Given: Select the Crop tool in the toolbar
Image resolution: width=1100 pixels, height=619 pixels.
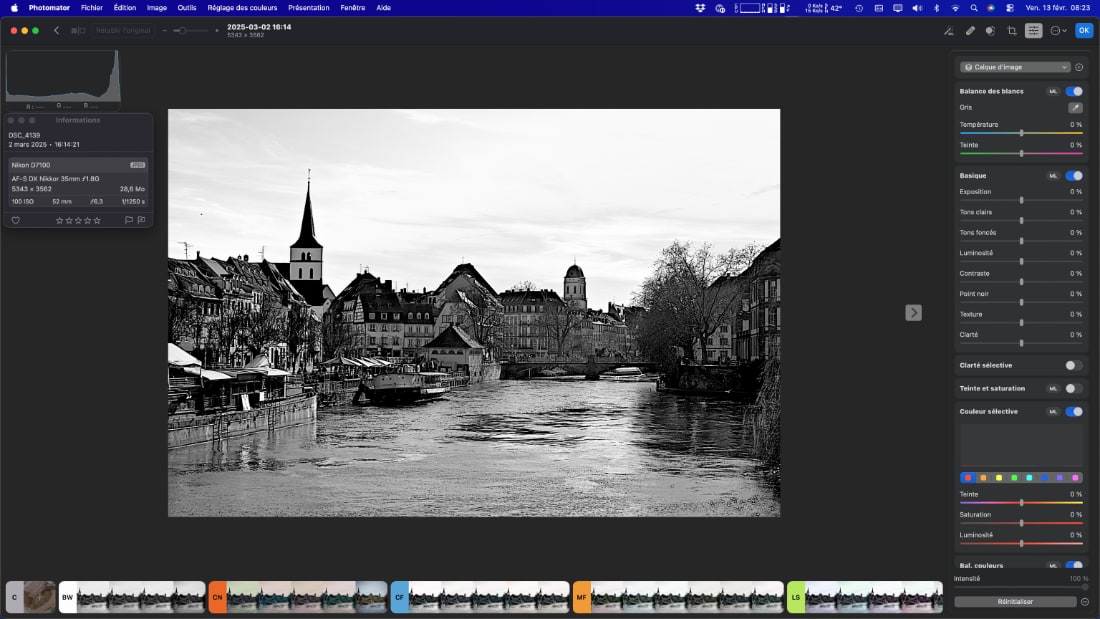Looking at the screenshot, I should pos(1011,30).
